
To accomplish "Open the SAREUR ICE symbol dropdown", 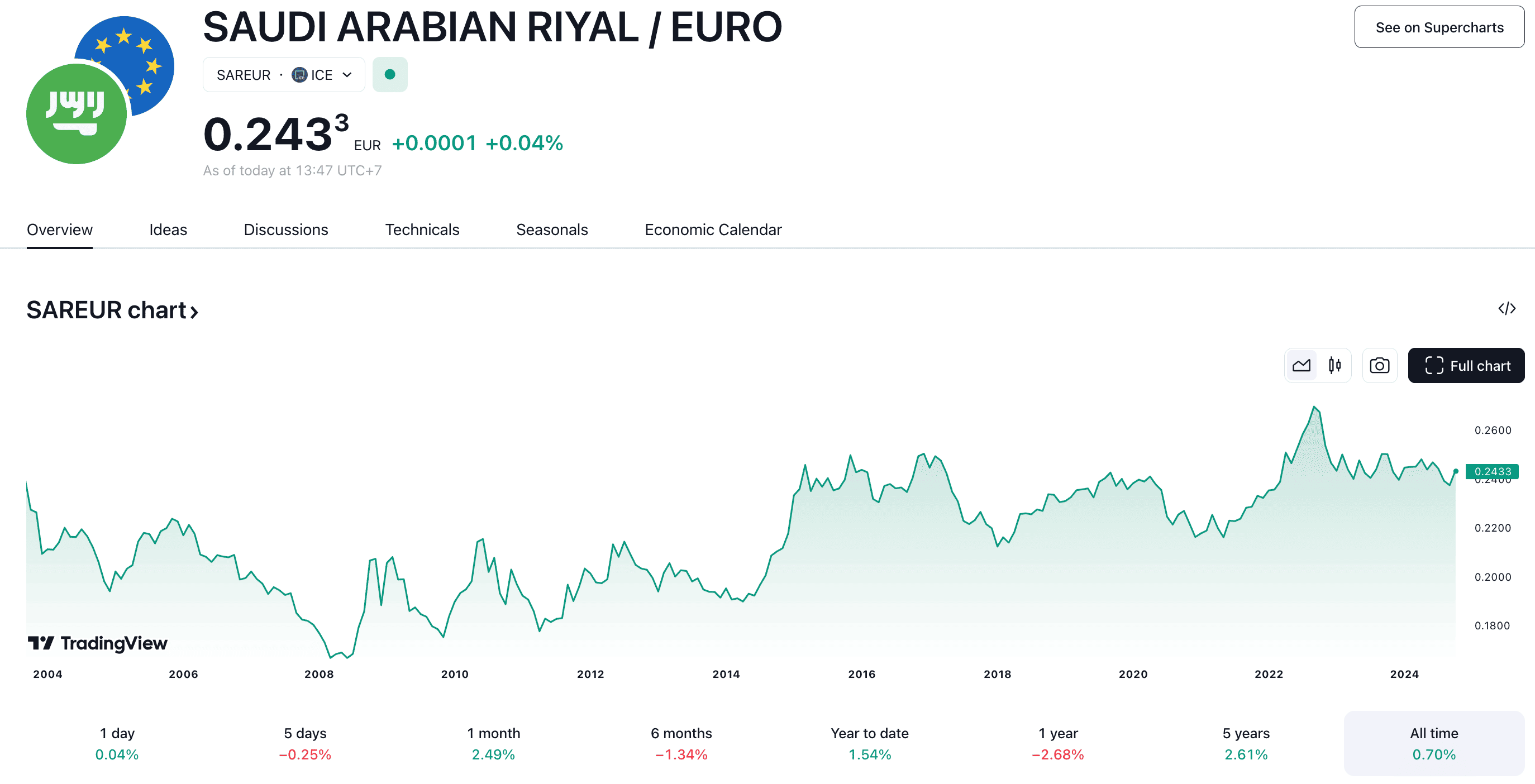I will (x=284, y=74).
